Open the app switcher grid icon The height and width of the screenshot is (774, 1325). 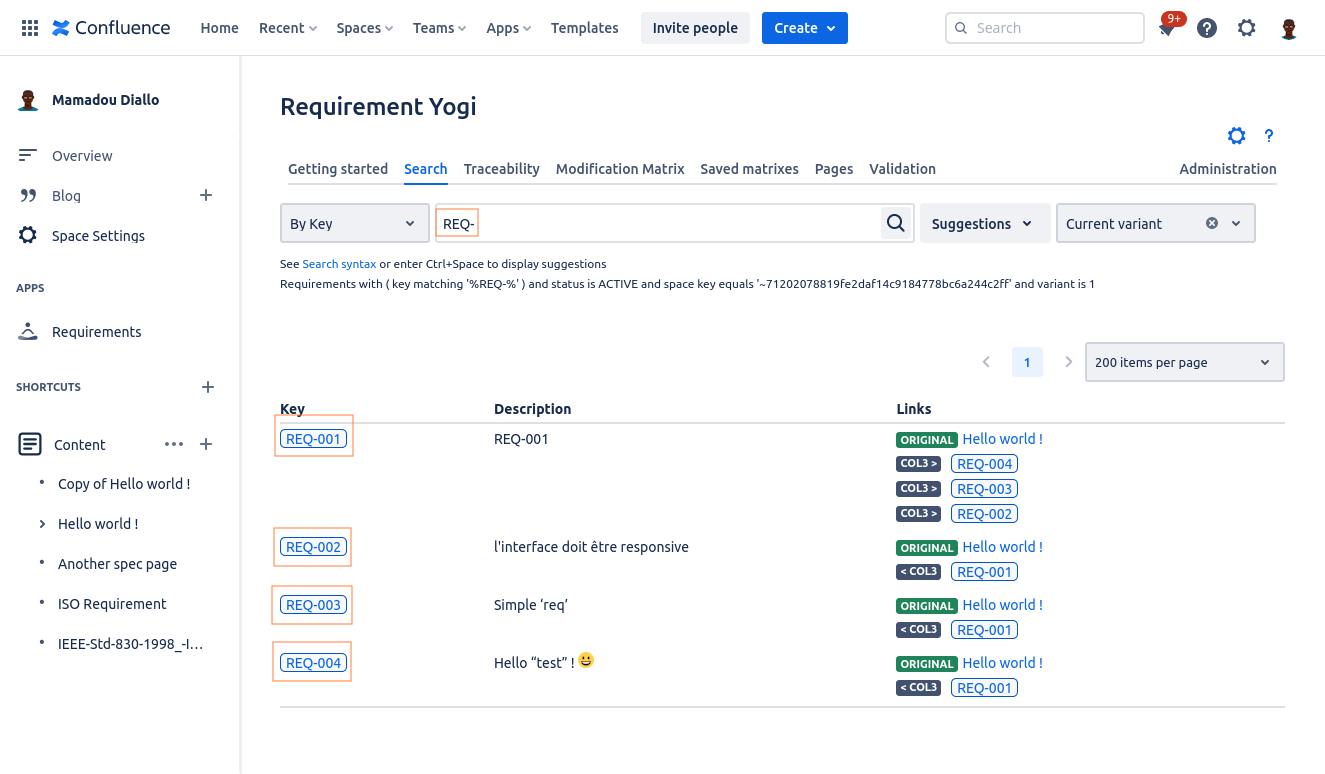pos(30,28)
